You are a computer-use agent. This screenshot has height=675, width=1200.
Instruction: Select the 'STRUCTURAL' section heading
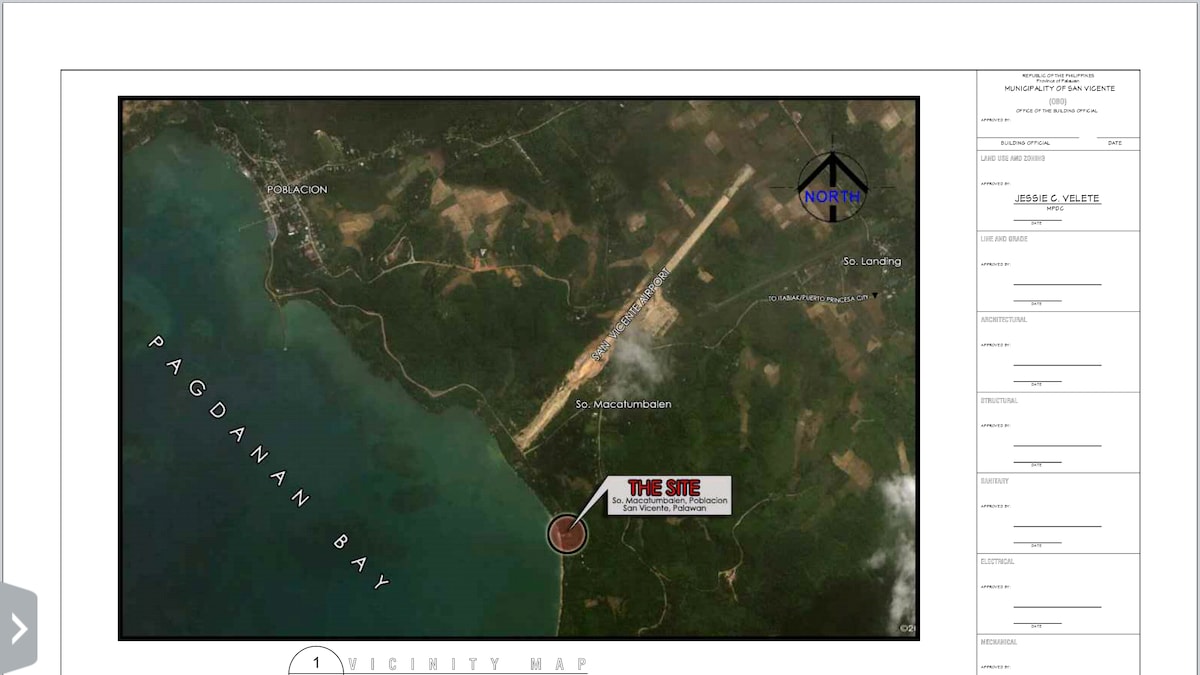pos(999,400)
